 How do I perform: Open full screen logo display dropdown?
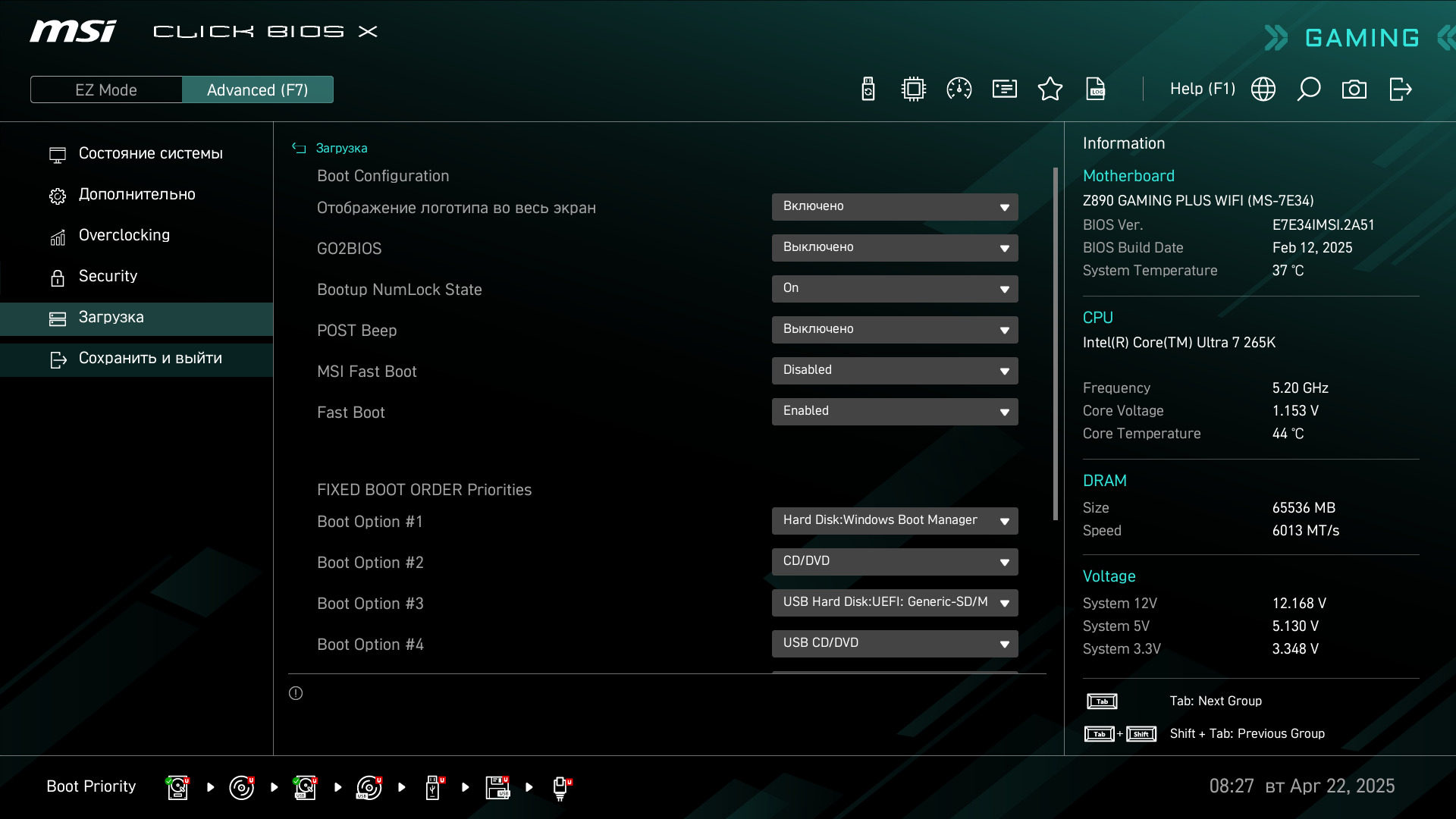895,207
